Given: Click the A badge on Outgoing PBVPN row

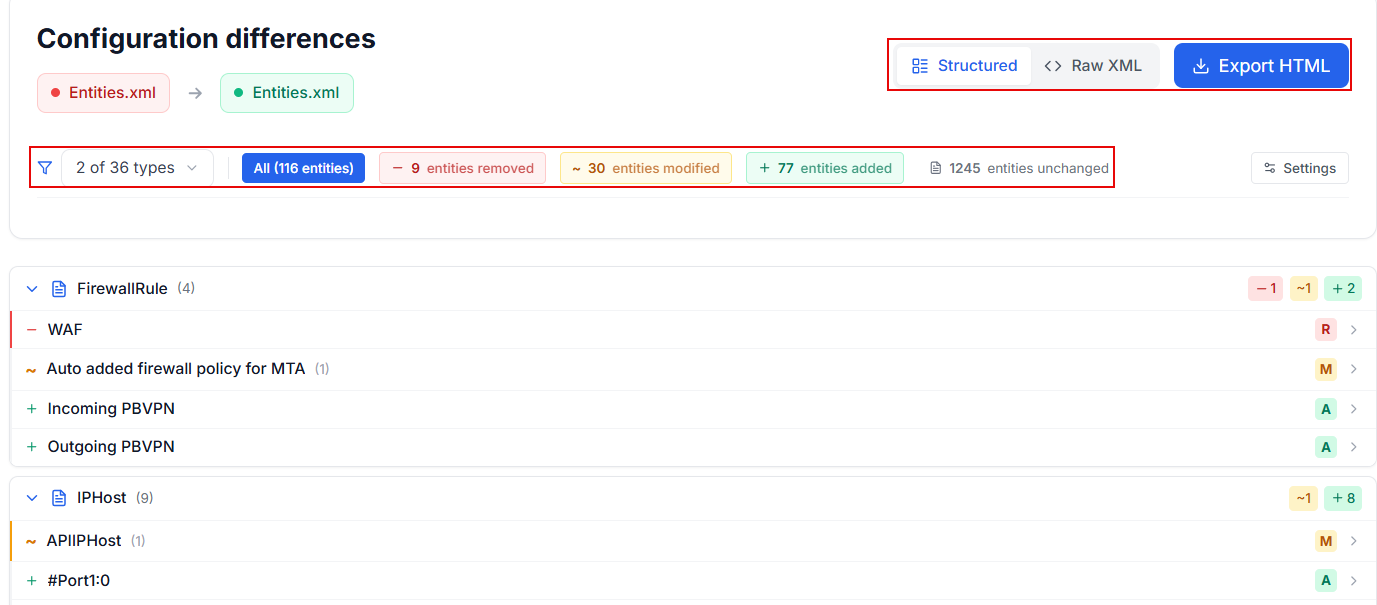Looking at the screenshot, I should click(1326, 447).
